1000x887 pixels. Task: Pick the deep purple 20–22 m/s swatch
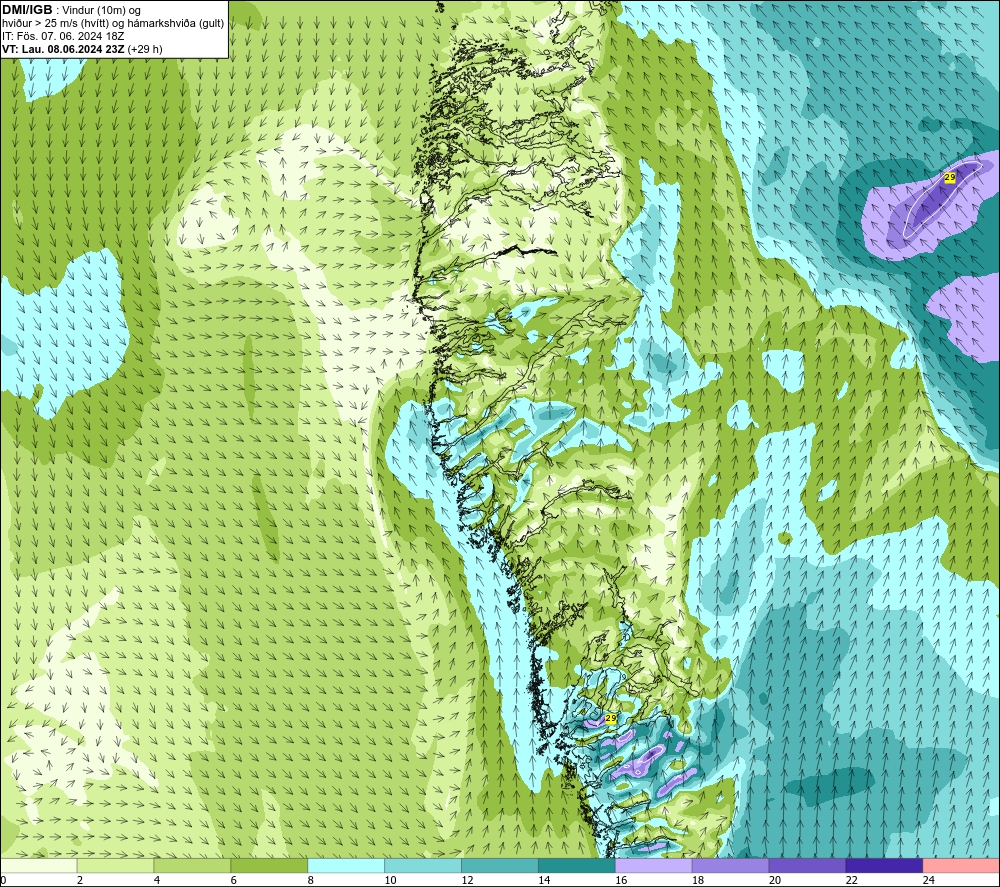[807, 866]
